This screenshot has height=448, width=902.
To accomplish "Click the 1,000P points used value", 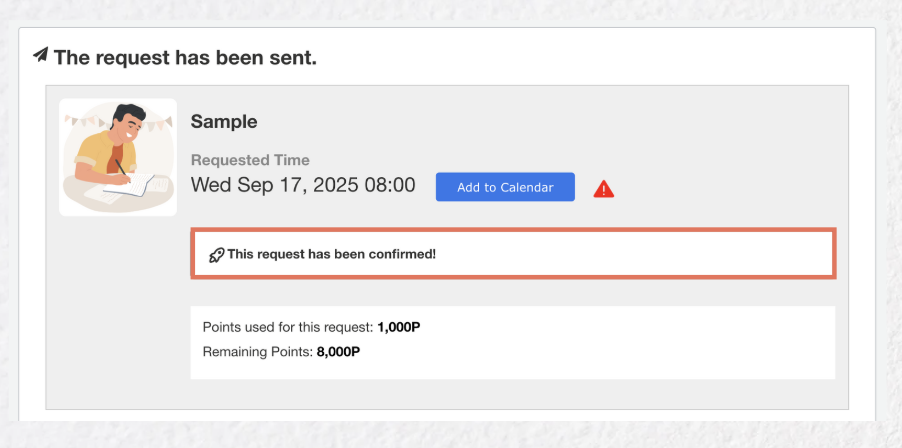I will pos(399,328).
